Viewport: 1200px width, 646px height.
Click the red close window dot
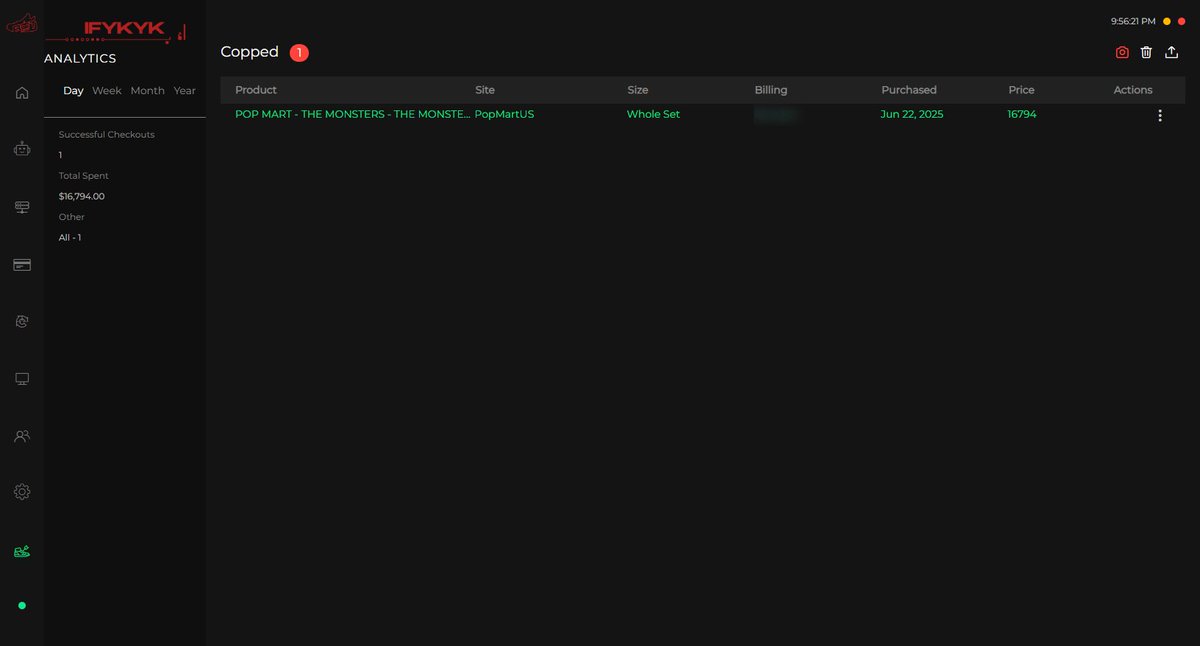1182,21
